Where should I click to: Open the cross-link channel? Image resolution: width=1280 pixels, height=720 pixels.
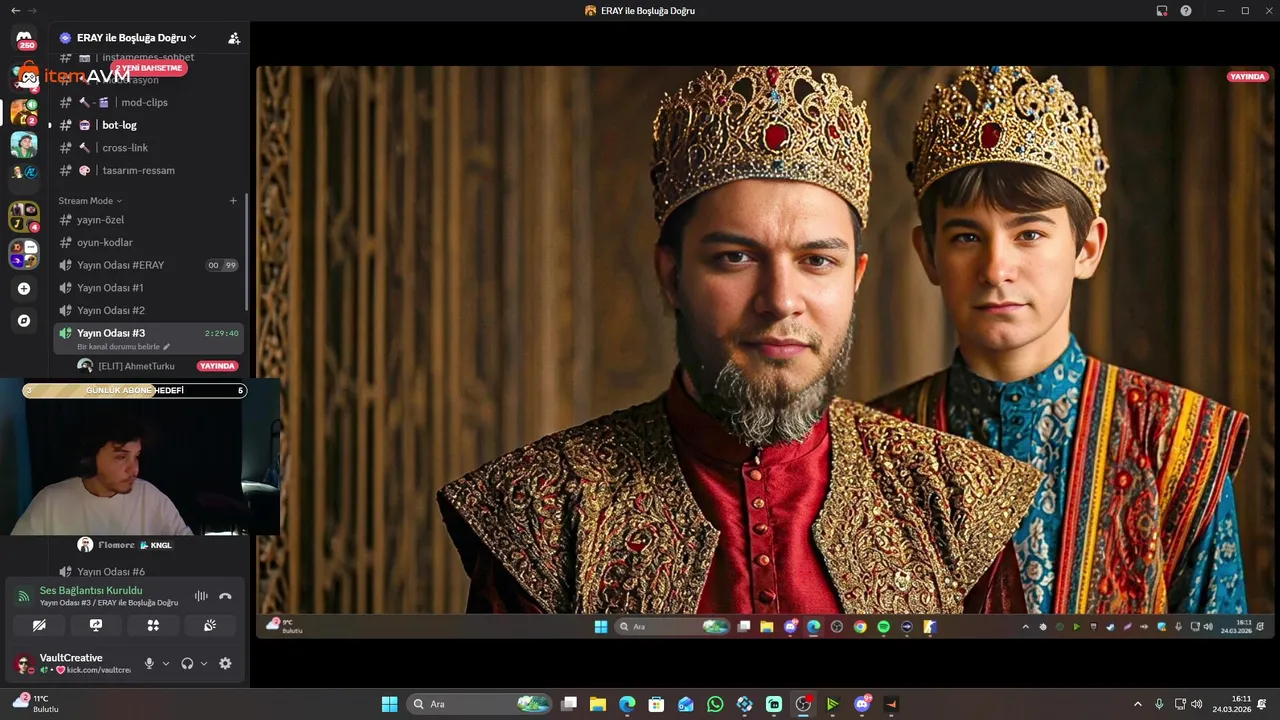click(148, 148)
